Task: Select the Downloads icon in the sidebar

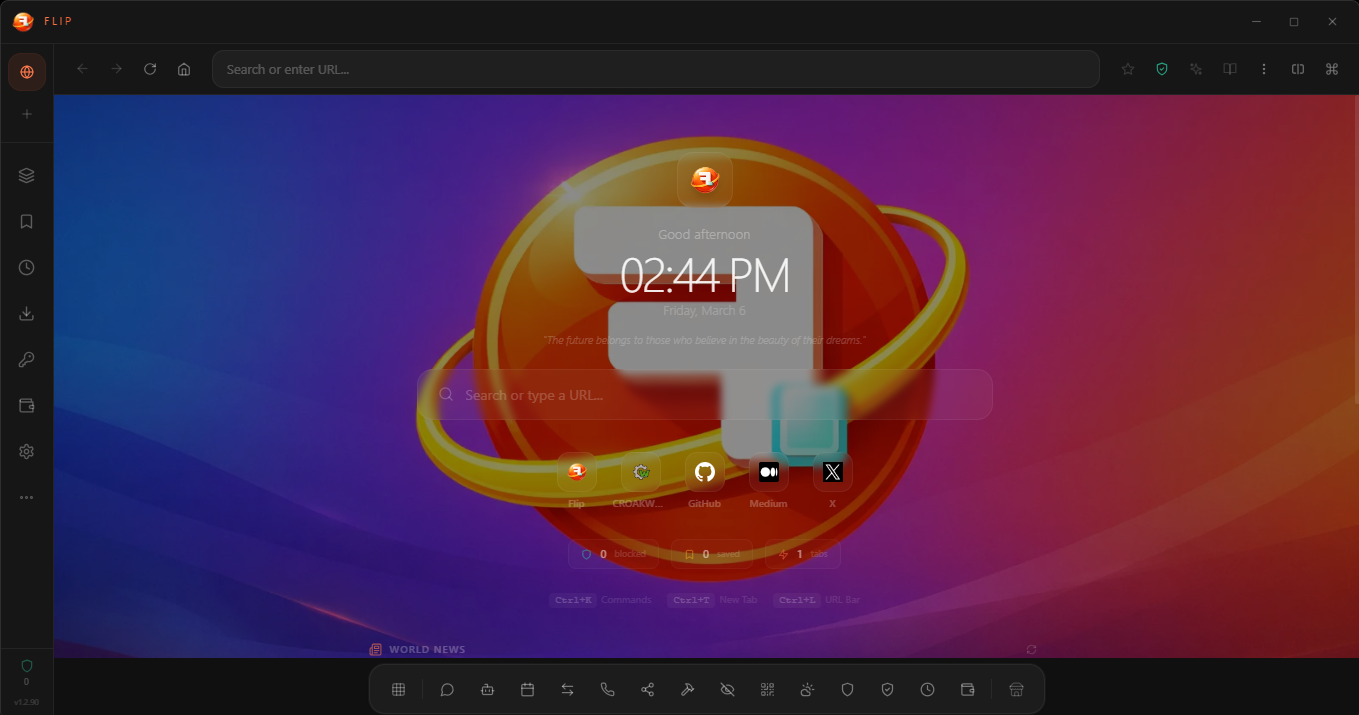Action: [x=26, y=313]
